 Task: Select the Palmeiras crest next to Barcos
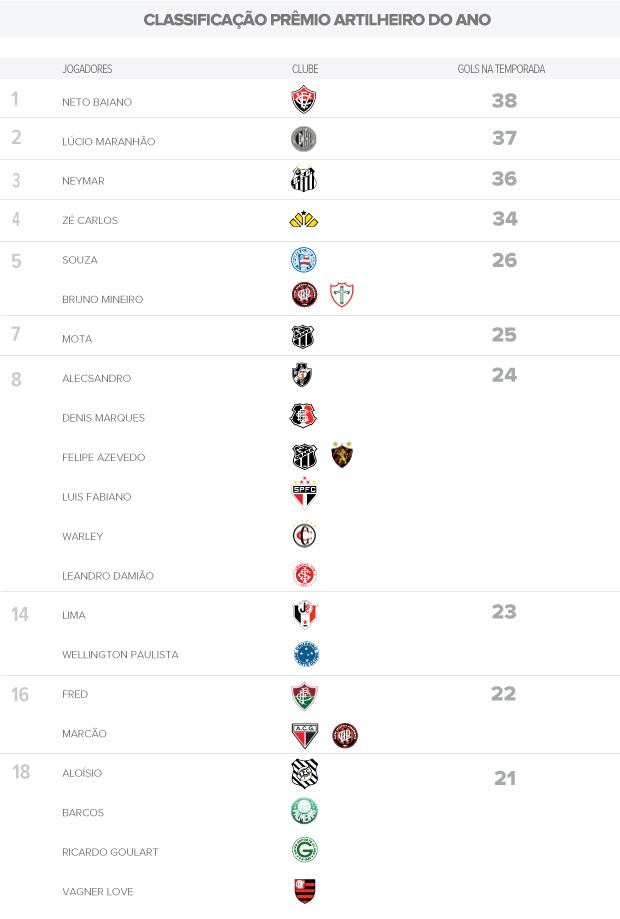click(304, 812)
